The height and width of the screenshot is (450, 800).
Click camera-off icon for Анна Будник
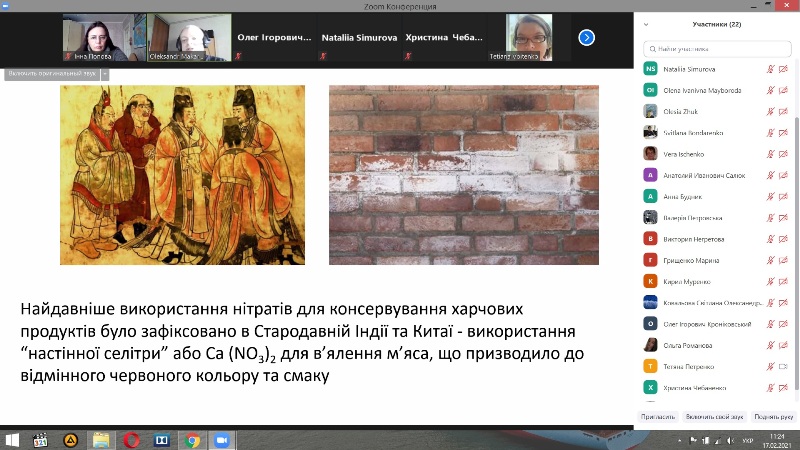tap(783, 196)
